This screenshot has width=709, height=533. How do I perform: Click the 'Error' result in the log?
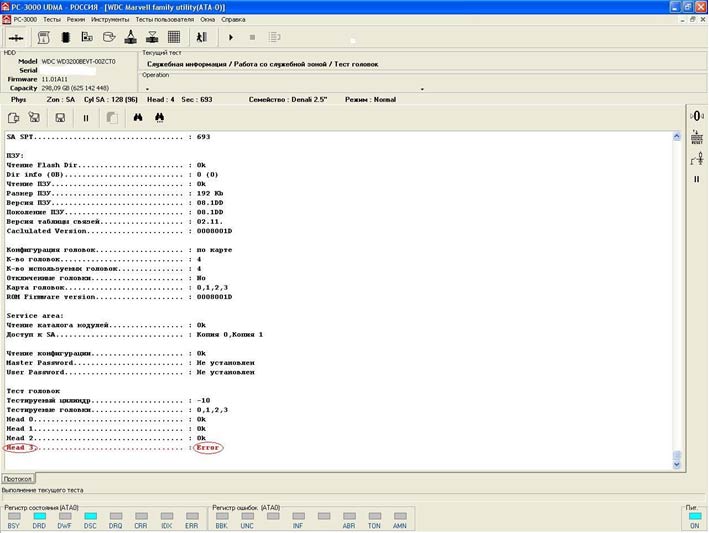pos(208,448)
